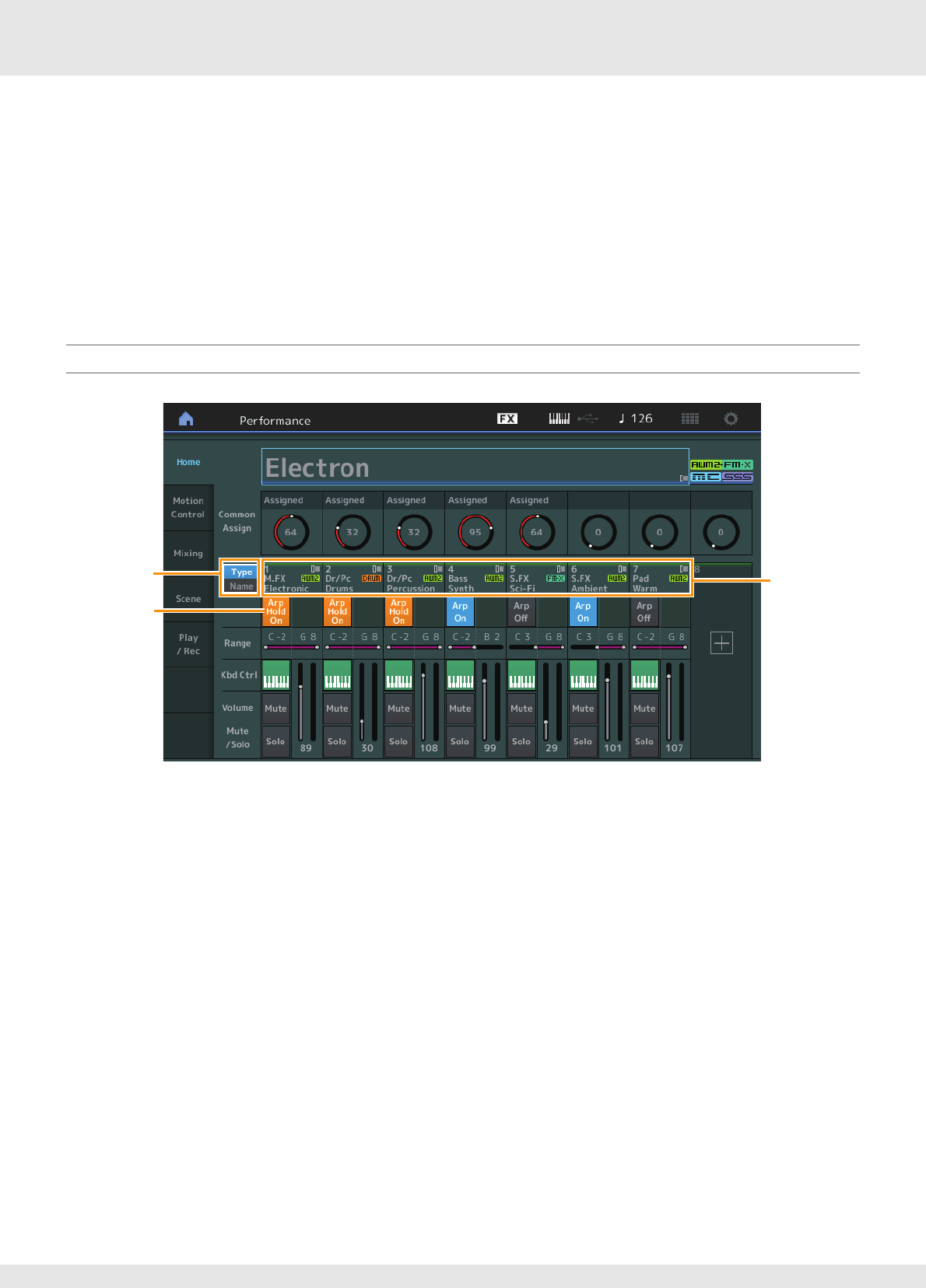Open the FX overview icon
The width and height of the screenshot is (926, 1288).
click(x=507, y=418)
